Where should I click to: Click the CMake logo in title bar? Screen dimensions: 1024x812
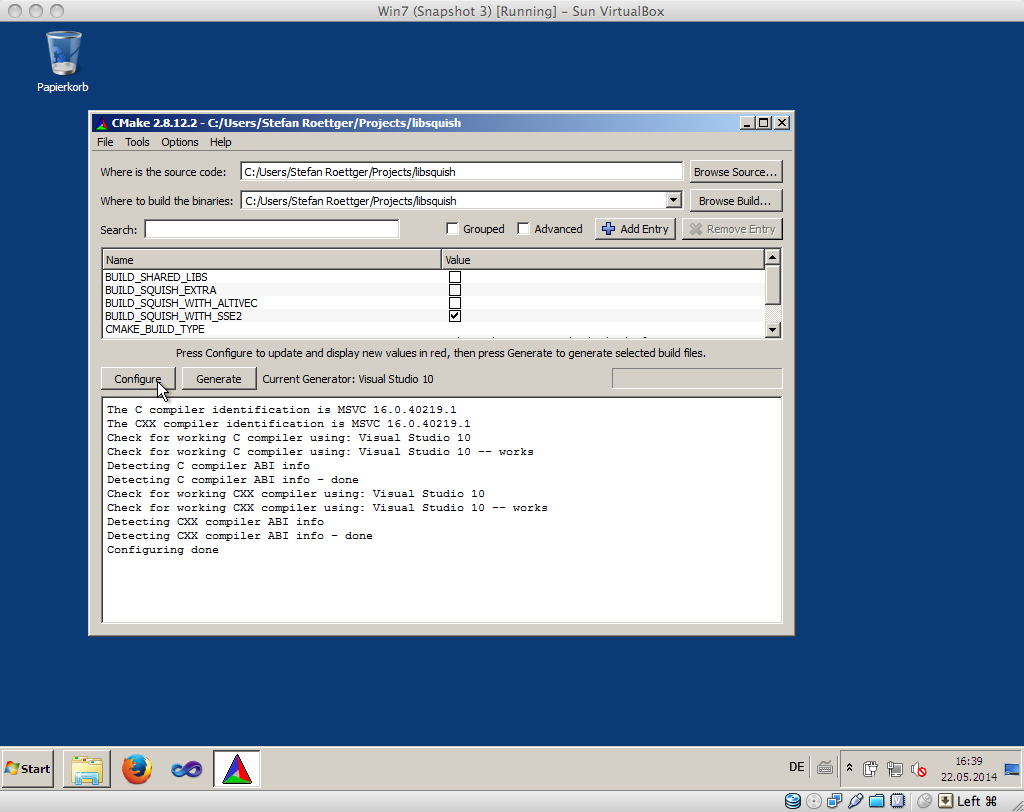(101, 123)
